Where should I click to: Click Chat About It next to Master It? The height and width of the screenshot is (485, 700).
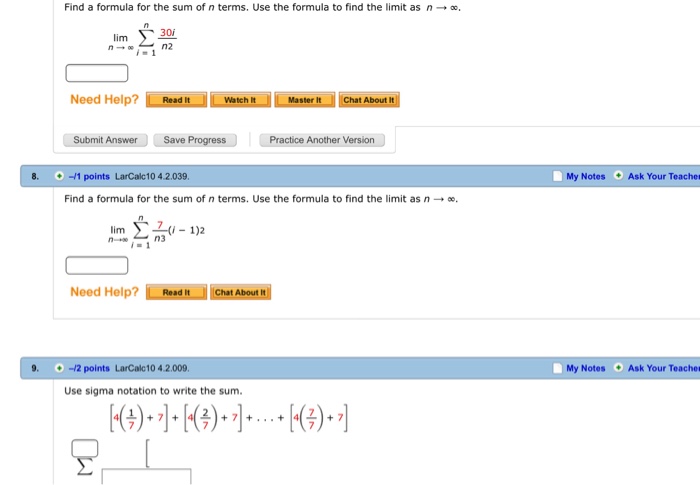click(369, 100)
